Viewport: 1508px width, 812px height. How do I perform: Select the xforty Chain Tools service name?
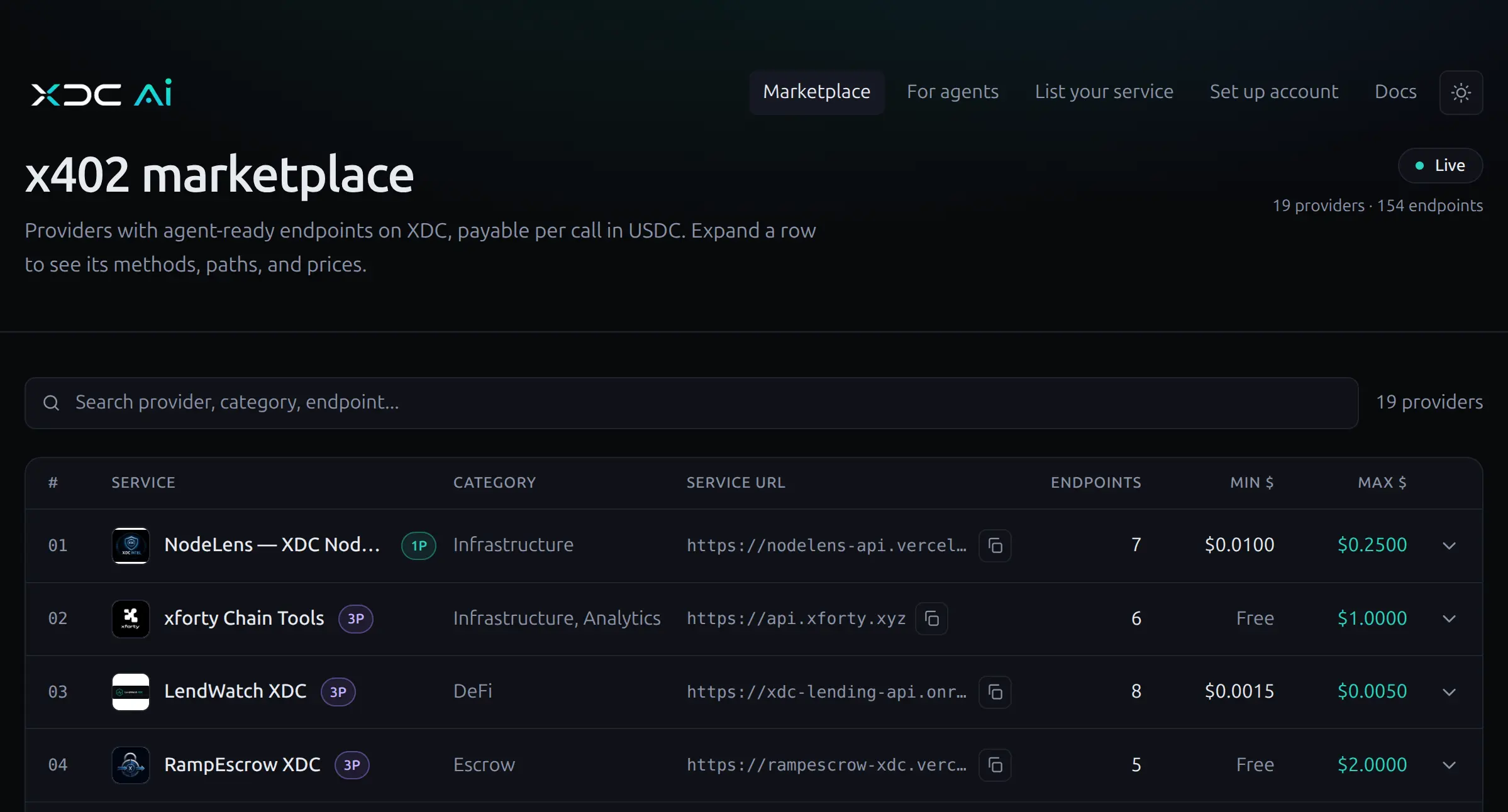click(244, 618)
